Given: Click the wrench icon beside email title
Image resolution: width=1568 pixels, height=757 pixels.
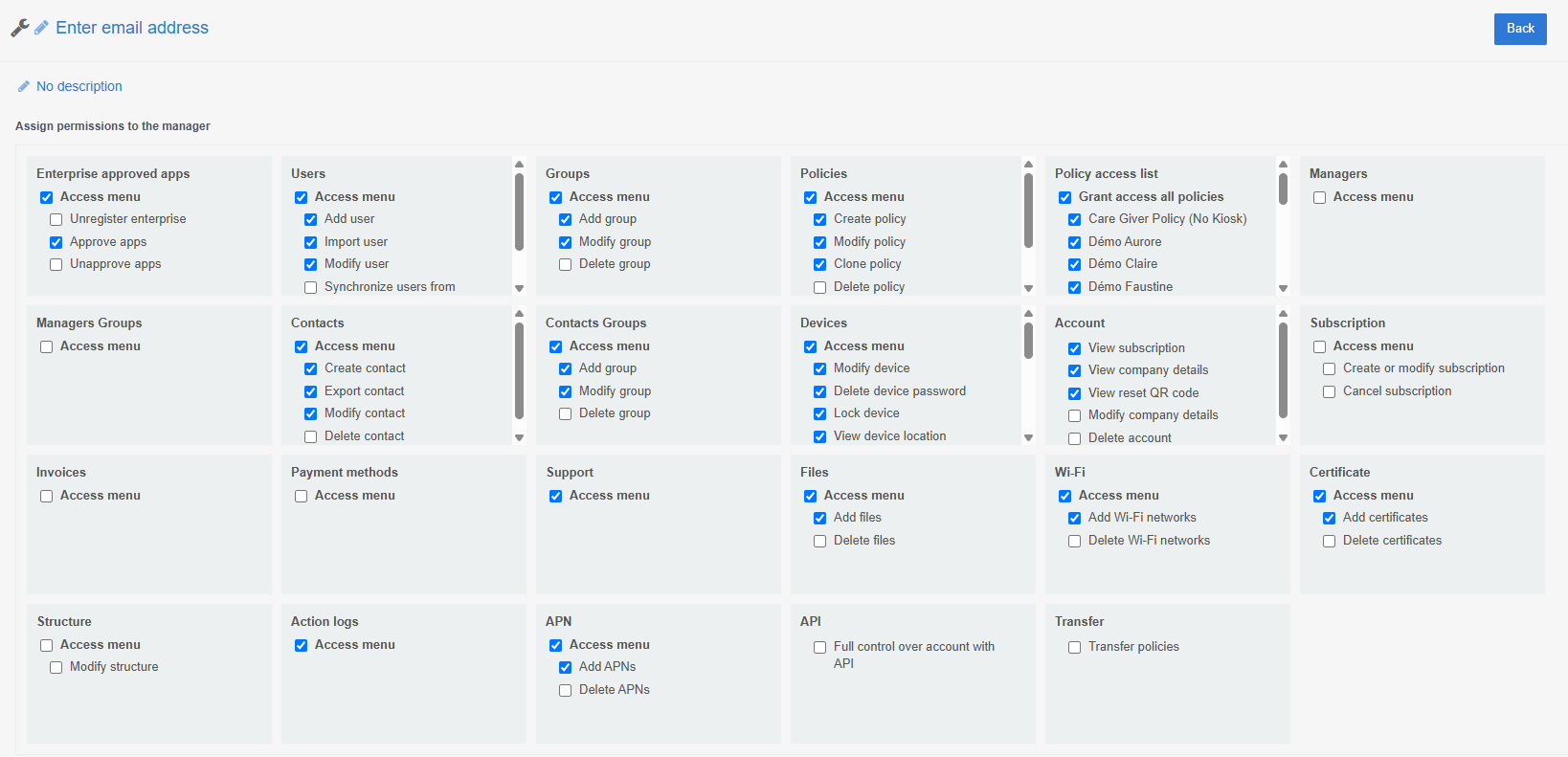Looking at the screenshot, I should [x=19, y=28].
